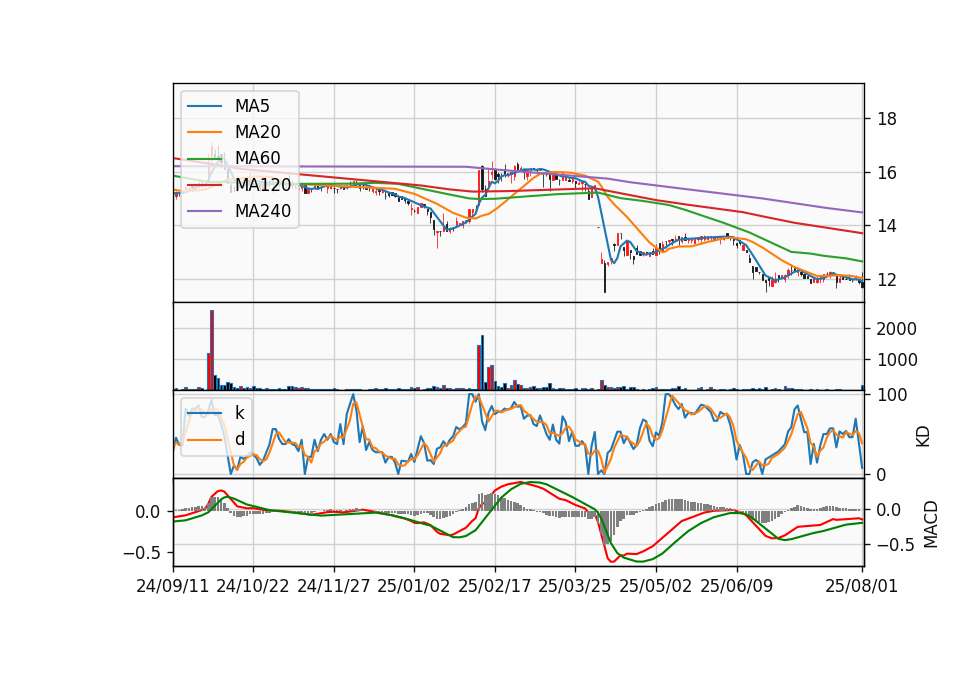Click the 24/10/22 date label
The image size is (960, 690).
click(x=253, y=586)
